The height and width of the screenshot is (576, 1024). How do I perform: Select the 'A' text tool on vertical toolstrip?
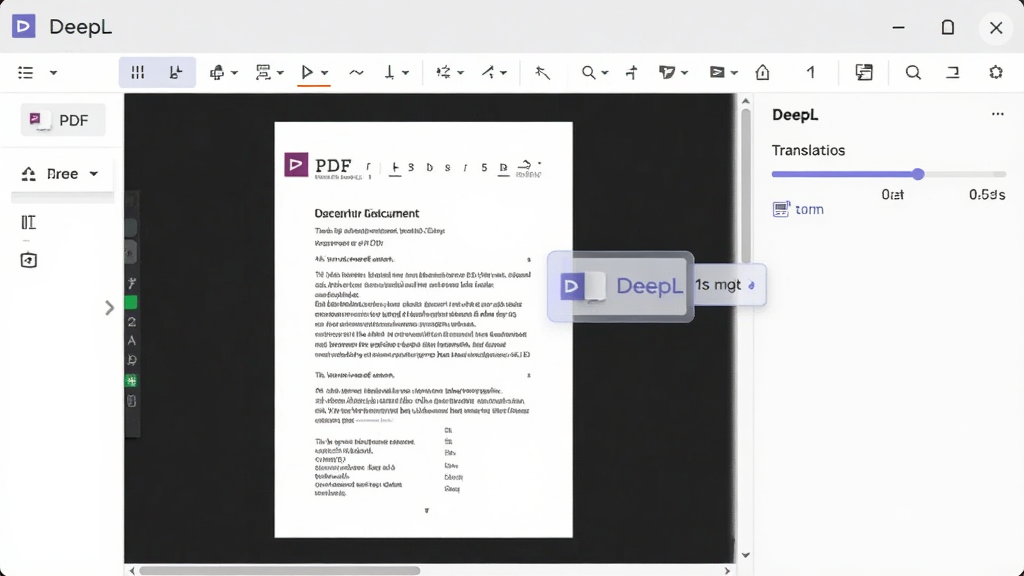(132, 340)
